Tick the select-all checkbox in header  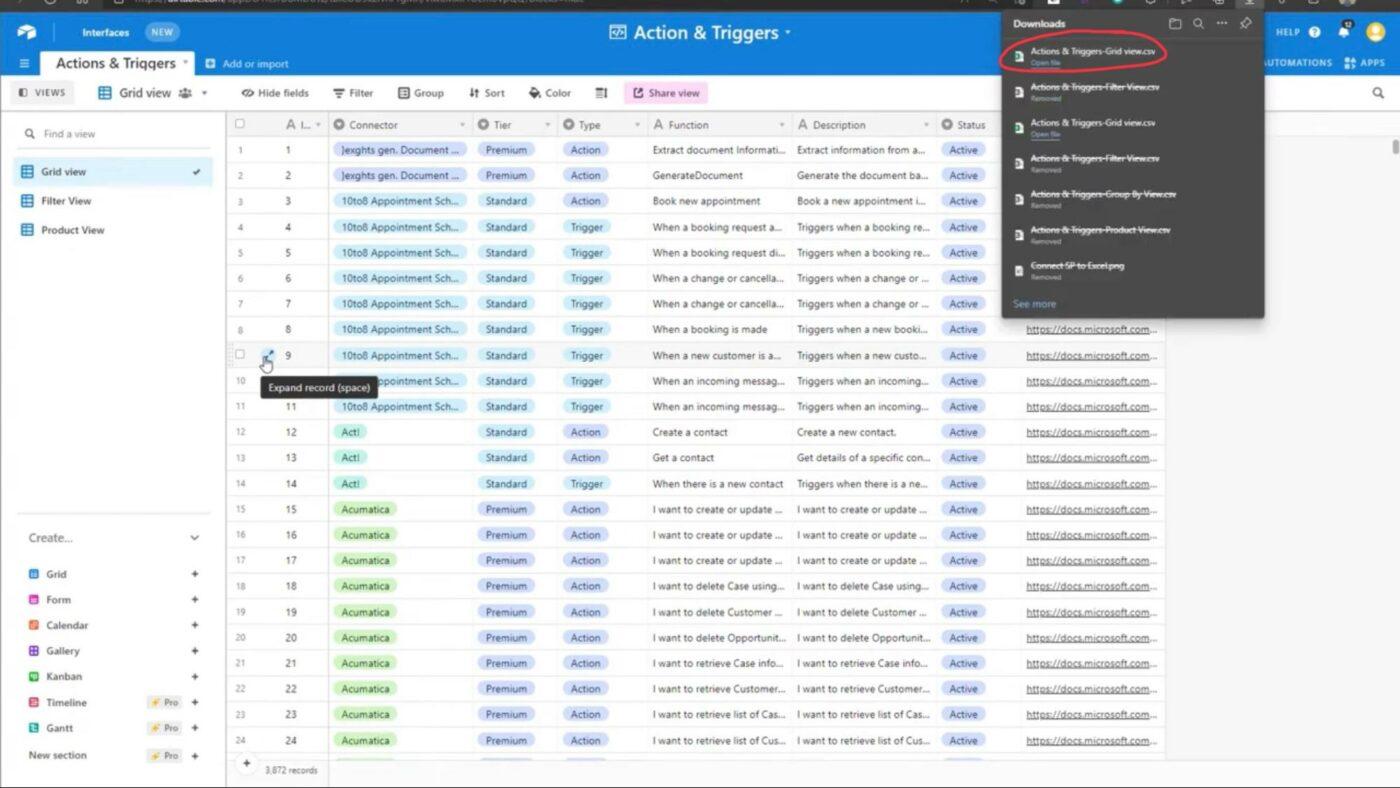[240, 125]
